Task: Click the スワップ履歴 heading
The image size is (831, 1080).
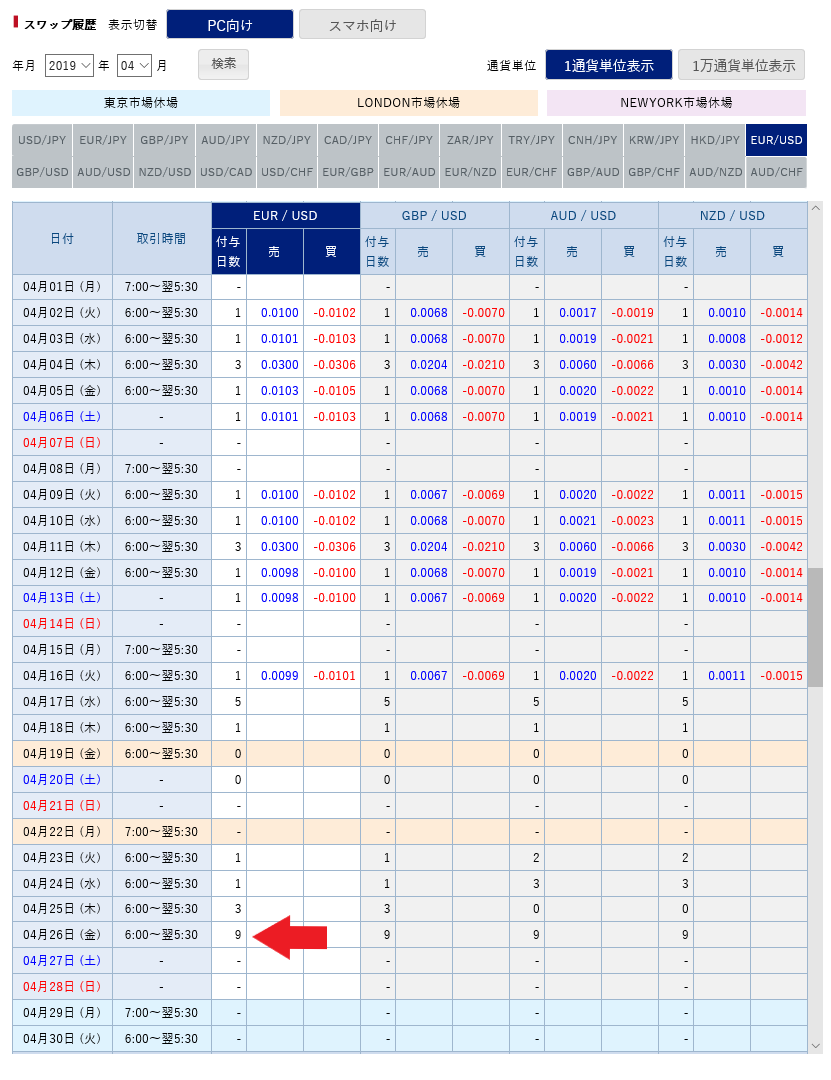Action: click(x=60, y=25)
